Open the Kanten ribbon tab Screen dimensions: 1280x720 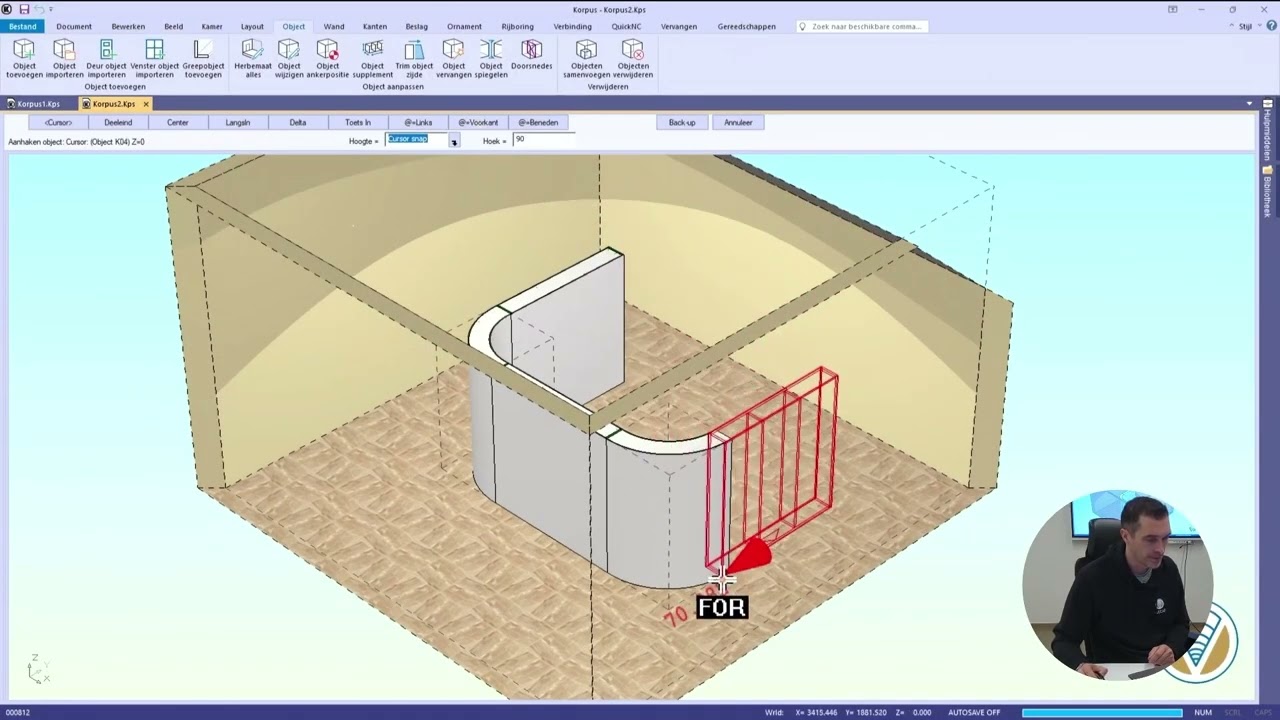(375, 26)
